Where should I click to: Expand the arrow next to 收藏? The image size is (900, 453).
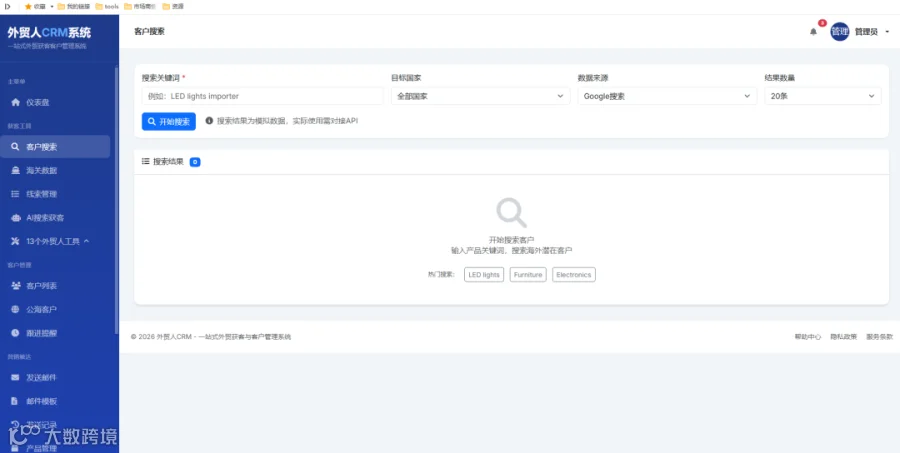point(52,6)
